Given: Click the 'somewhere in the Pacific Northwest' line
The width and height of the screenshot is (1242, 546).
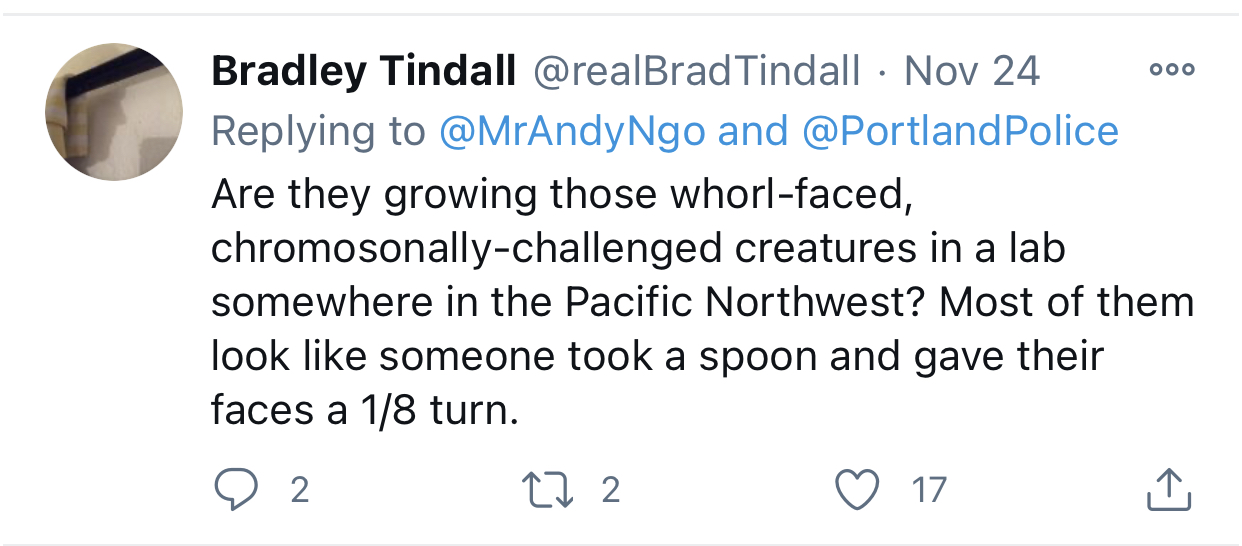Looking at the screenshot, I should pos(702,302).
